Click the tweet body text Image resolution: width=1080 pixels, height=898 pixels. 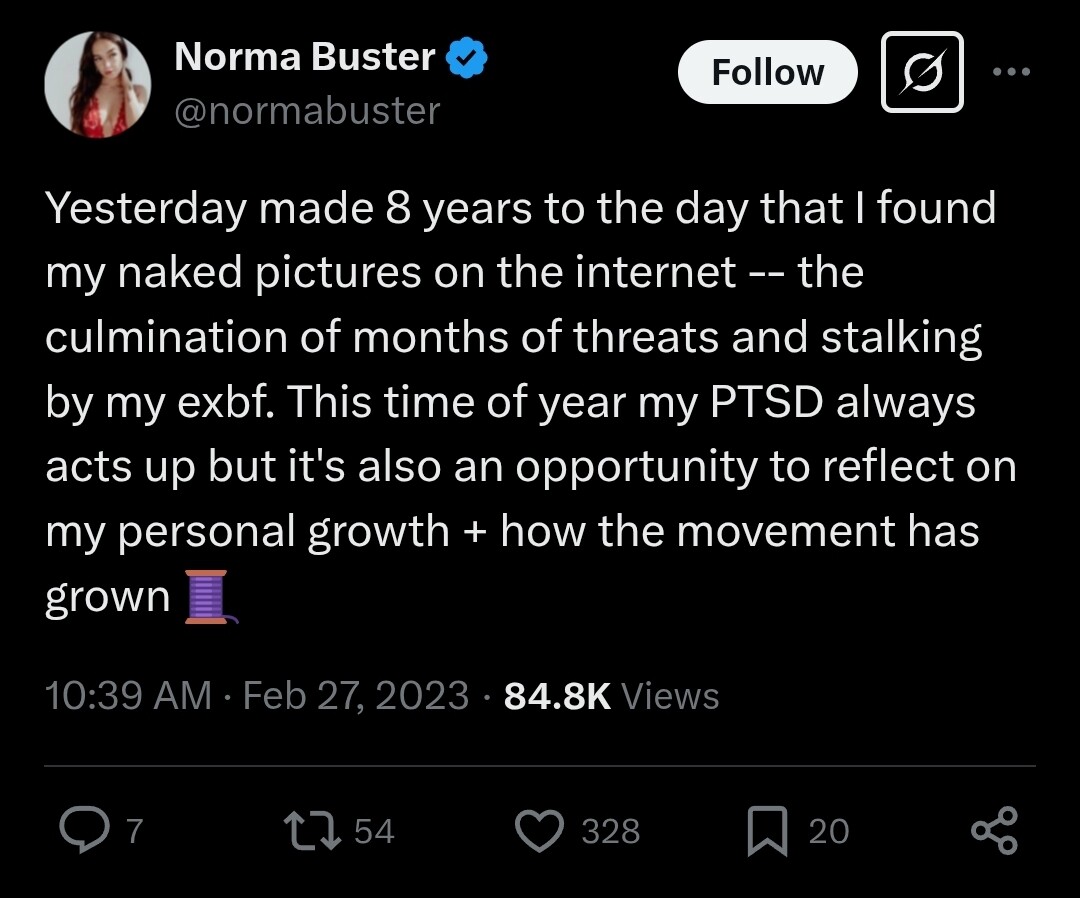[530, 401]
